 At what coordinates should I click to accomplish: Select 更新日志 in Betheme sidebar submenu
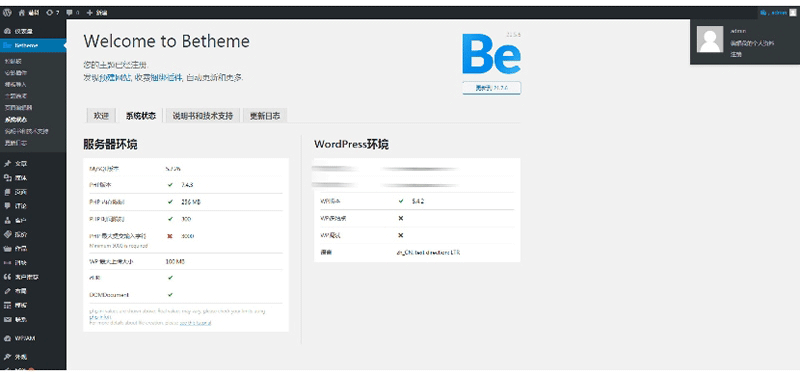(15, 143)
